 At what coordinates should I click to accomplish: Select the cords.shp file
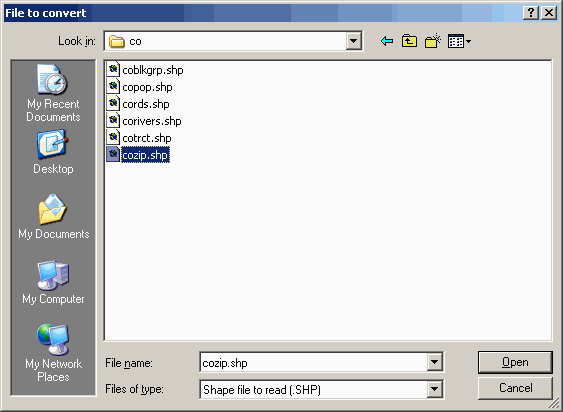click(x=138, y=104)
